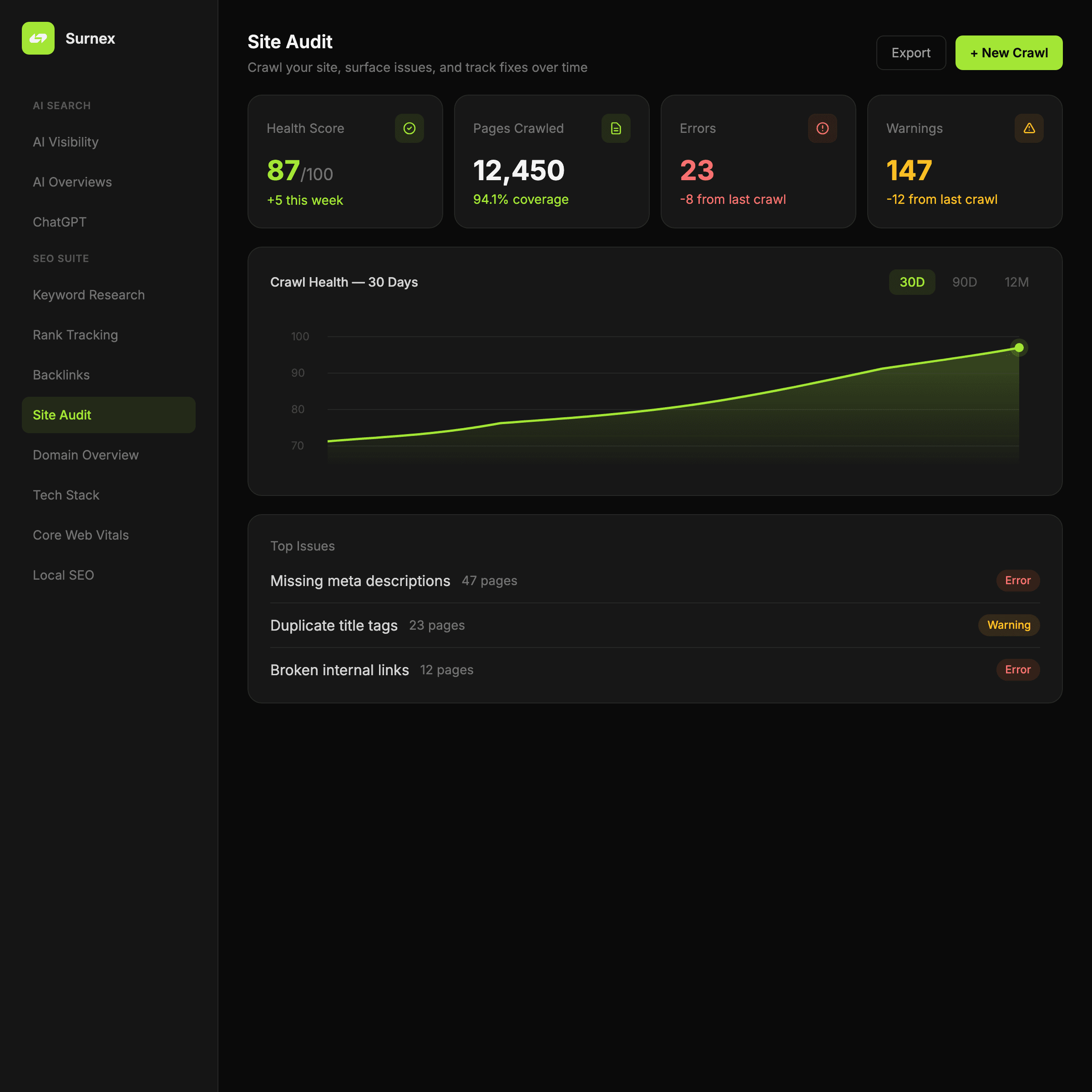Click the Errors alert circle icon
1092x1092 pixels.
click(822, 128)
